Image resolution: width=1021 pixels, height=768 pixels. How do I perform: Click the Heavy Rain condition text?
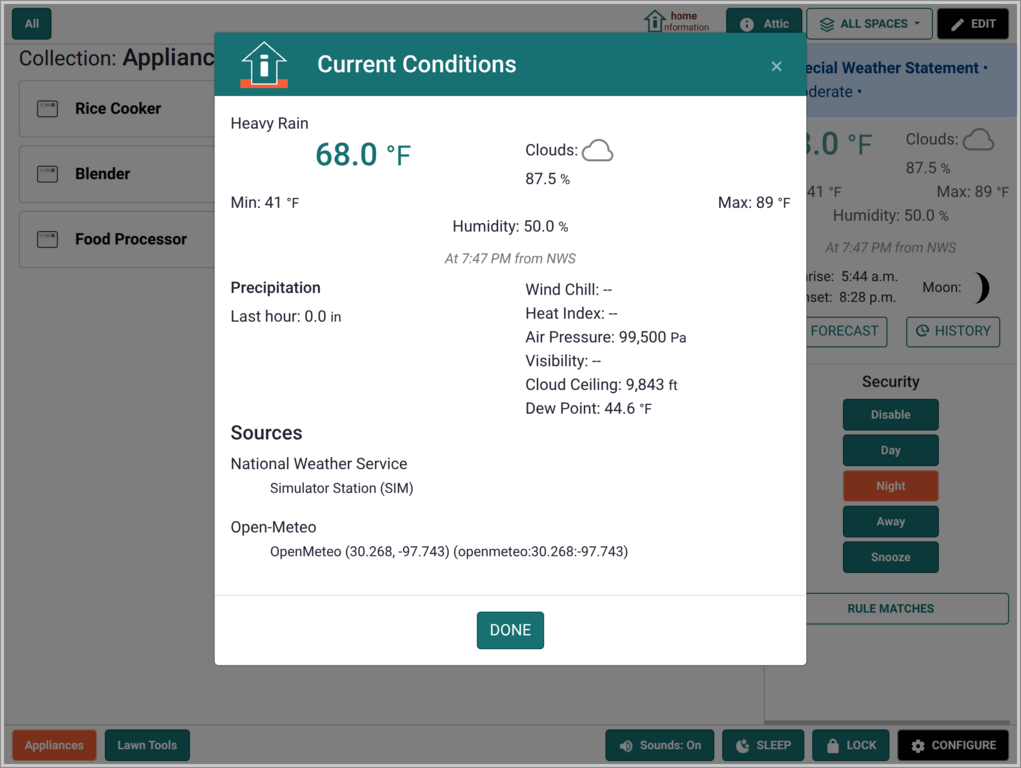(x=270, y=124)
